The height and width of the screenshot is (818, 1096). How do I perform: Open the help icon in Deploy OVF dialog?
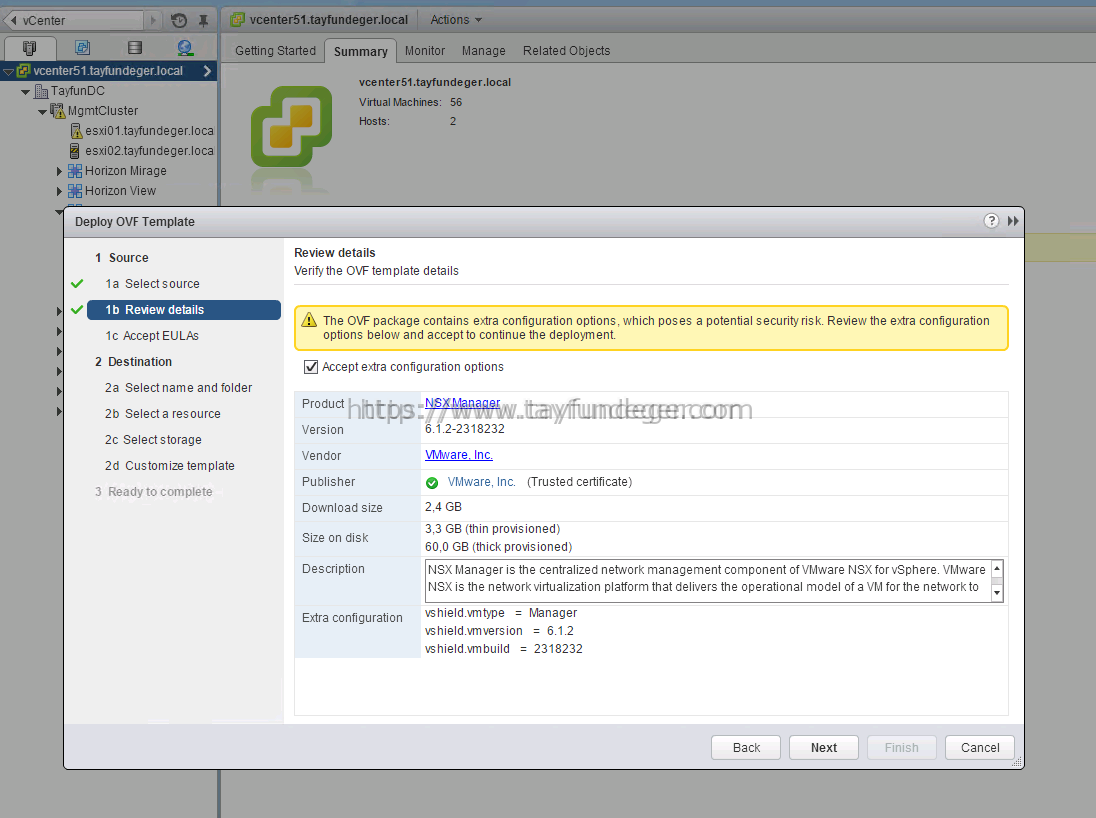991,221
